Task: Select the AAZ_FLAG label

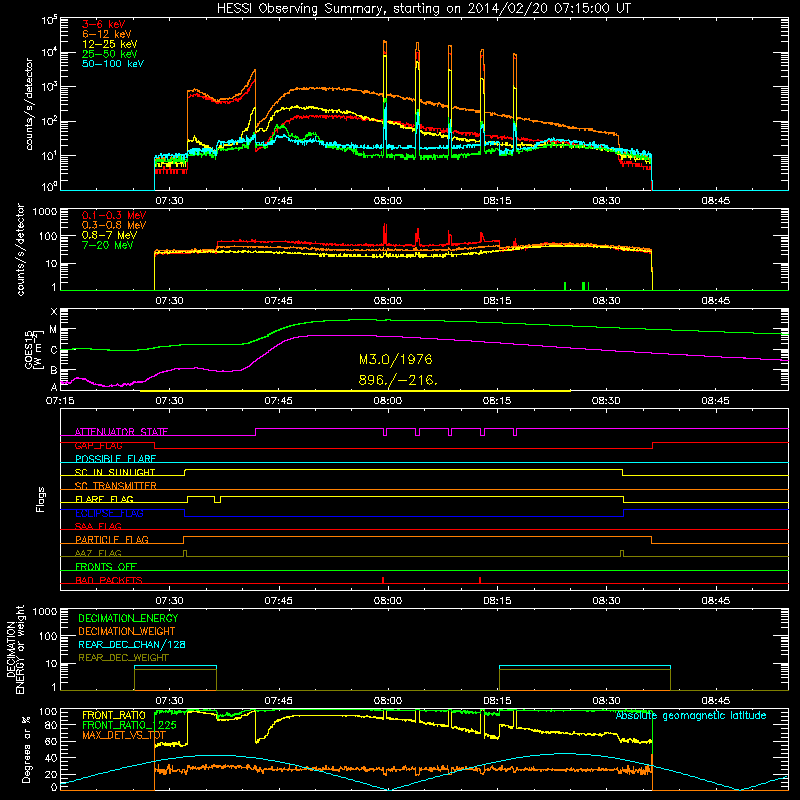Action: point(98,553)
